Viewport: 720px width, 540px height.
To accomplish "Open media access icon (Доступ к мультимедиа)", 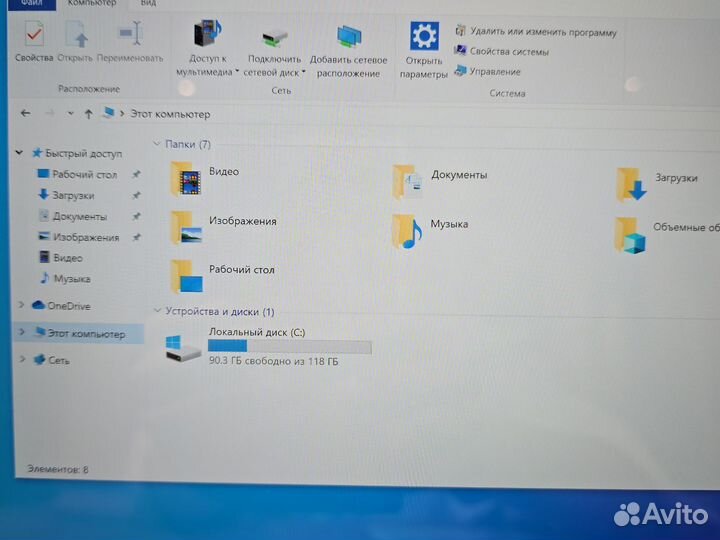I will [208, 34].
